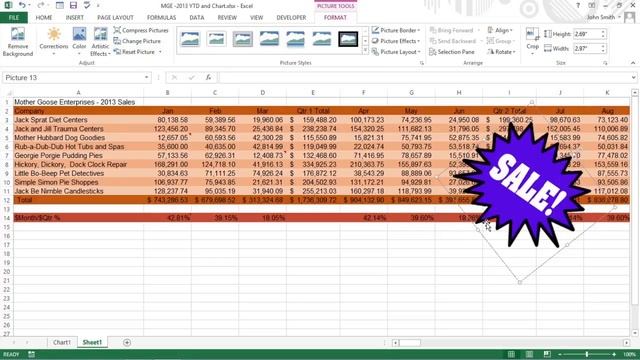Click the Save icon in Quick Access
Viewport: 640px width, 360px height.
(x=73, y=5)
